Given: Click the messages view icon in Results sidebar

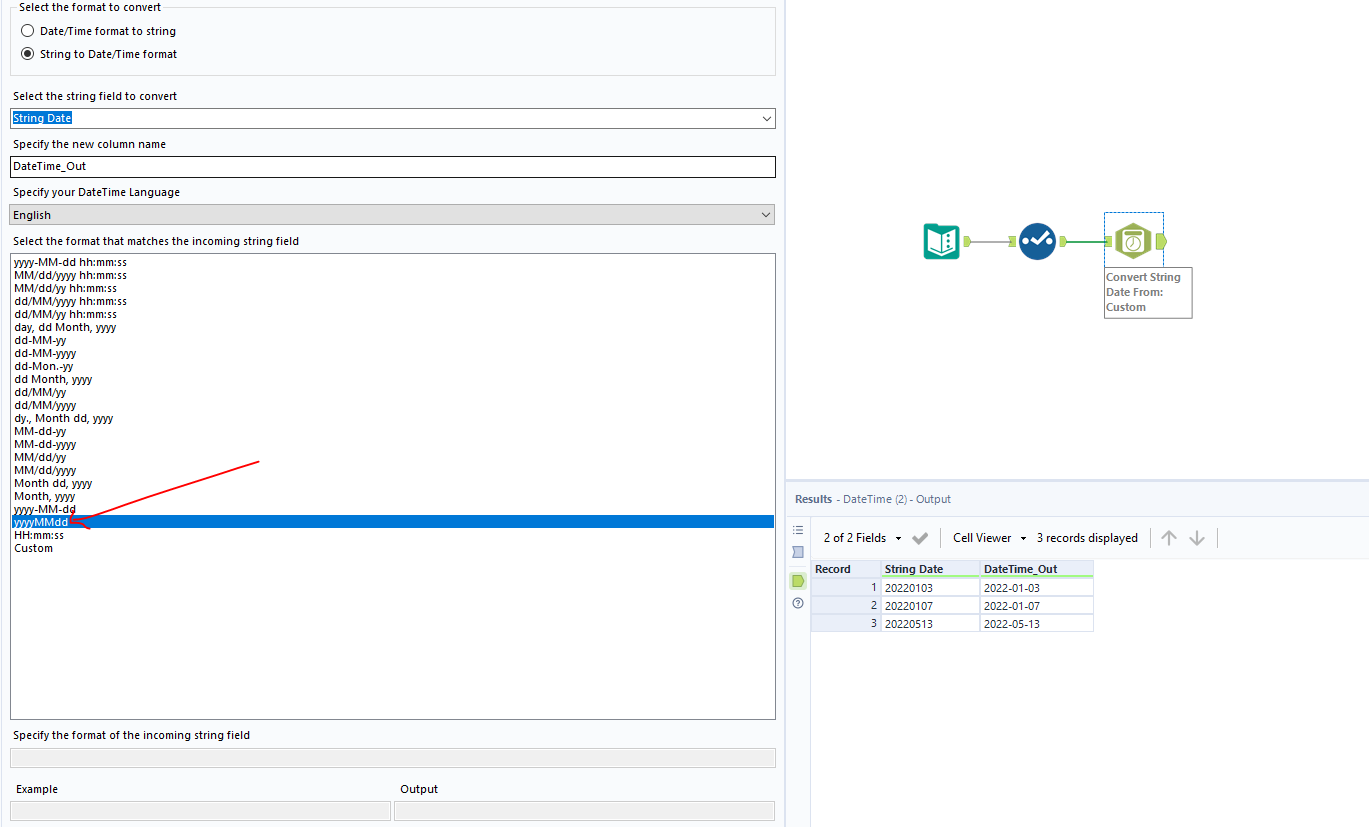Looking at the screenshot, I should point(797,529).
